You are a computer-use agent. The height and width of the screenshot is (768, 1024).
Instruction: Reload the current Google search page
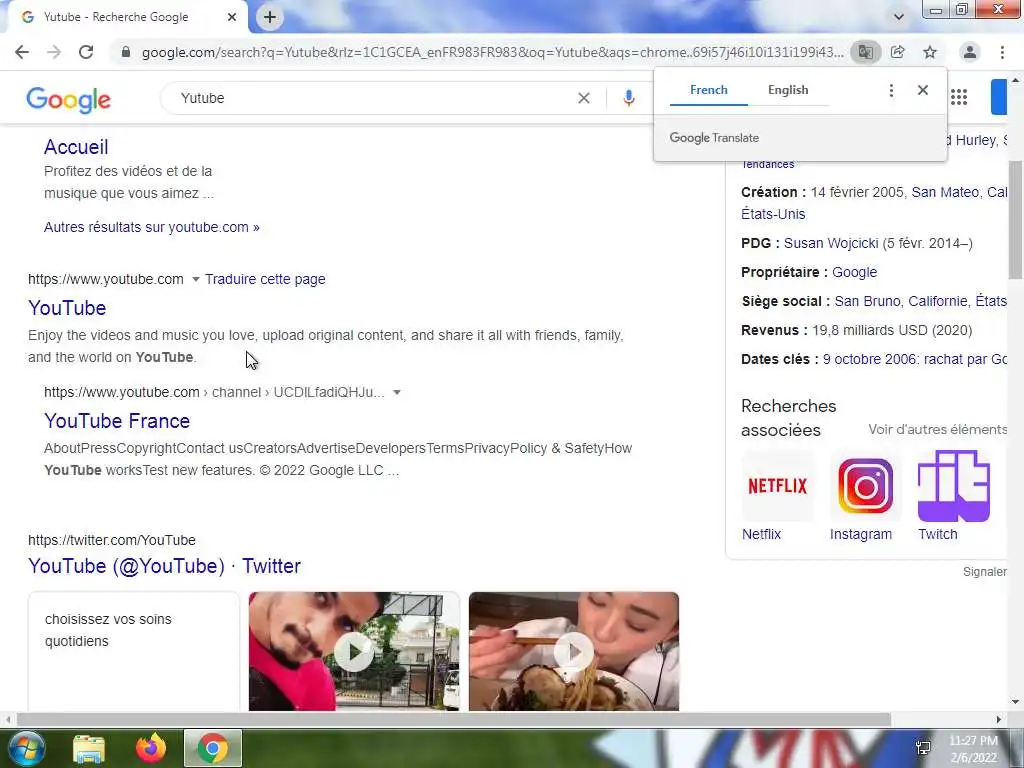tap(86, 52)
